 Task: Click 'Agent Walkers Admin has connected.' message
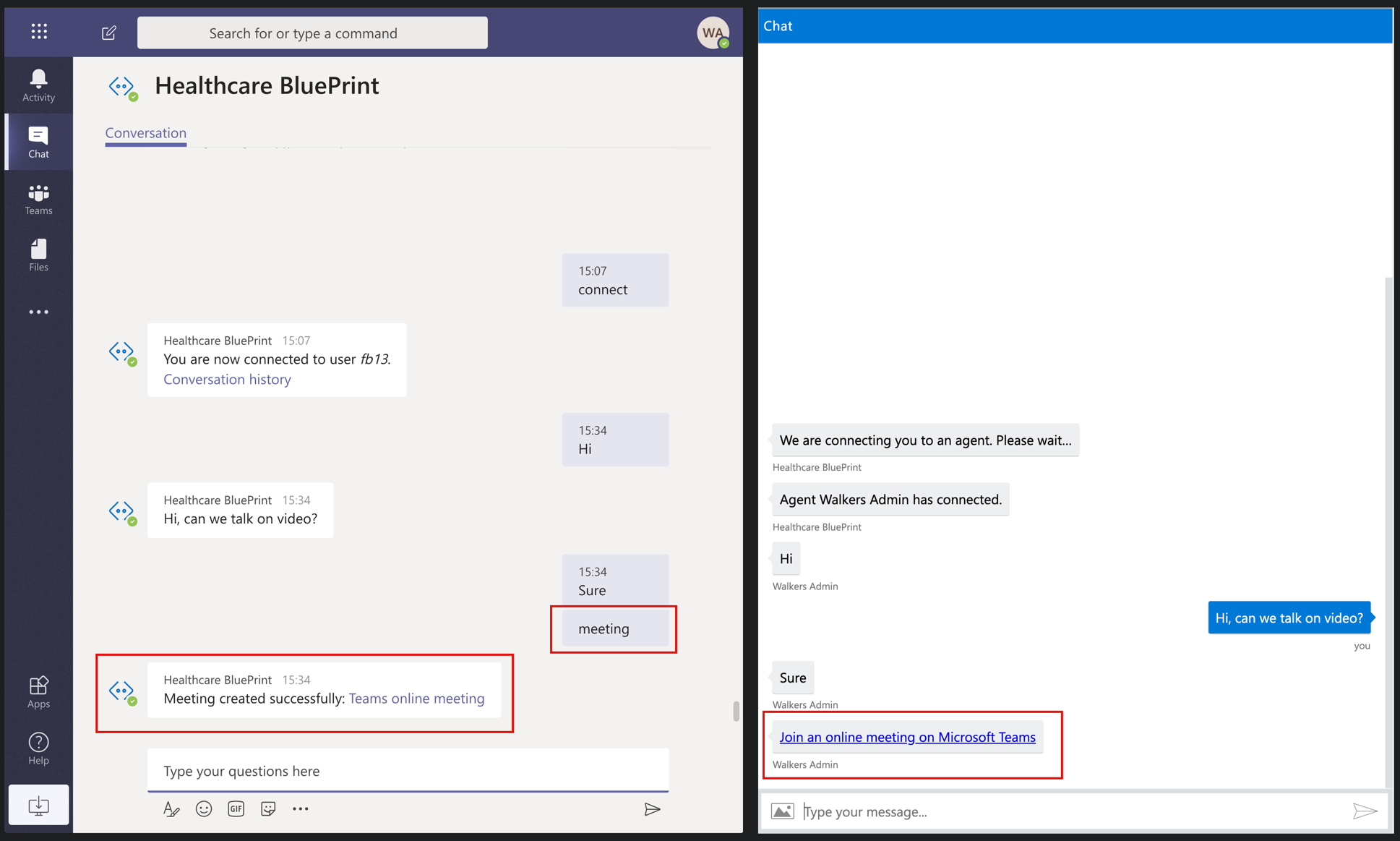(890, 500)
